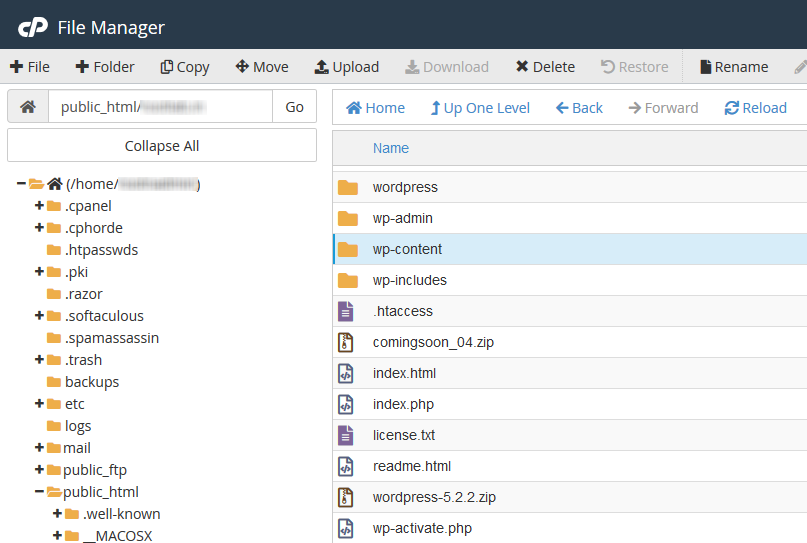Click Collapse All button
Image resolution: width=807 pixels, height=543 pixels.
click(162, 146)
